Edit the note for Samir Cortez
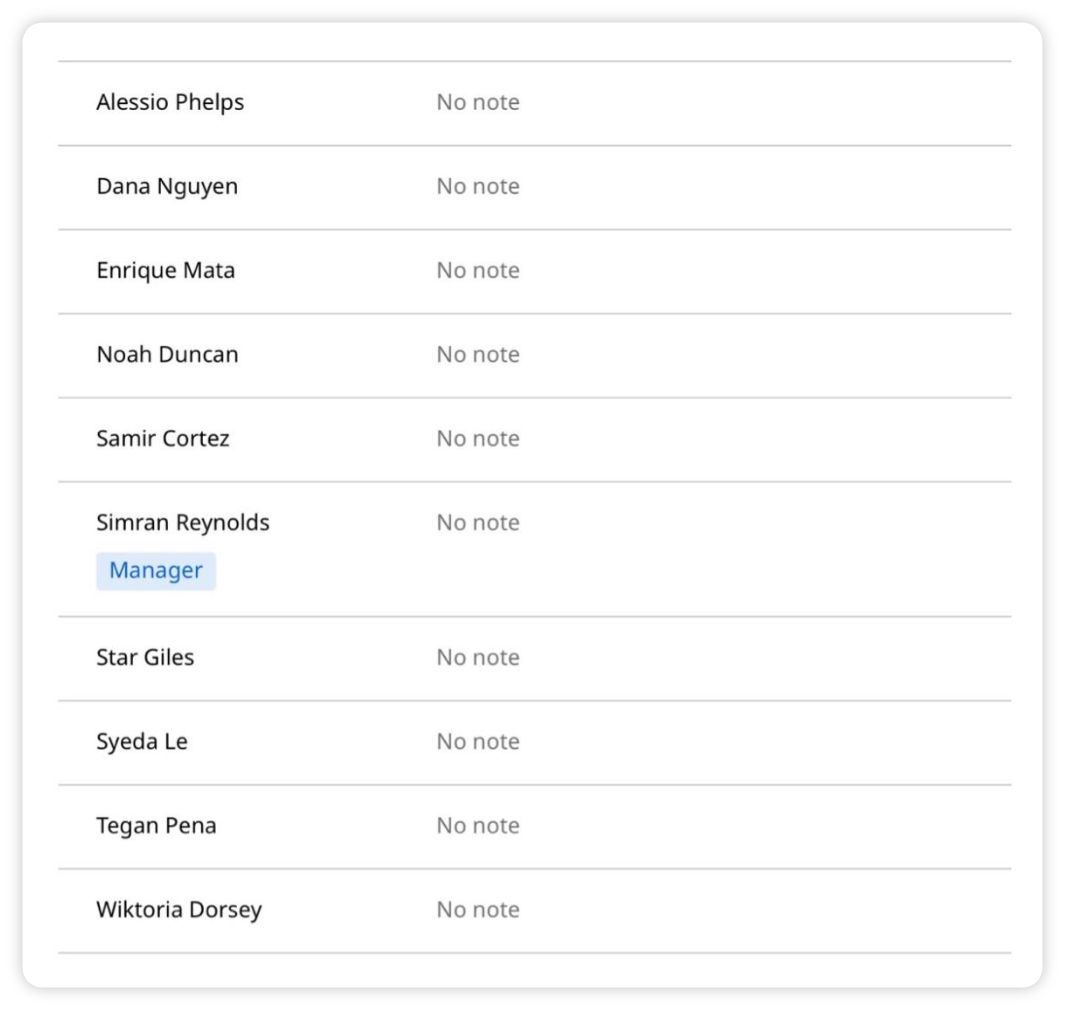Screen dimensions: 1065x1010 point(478,439)
